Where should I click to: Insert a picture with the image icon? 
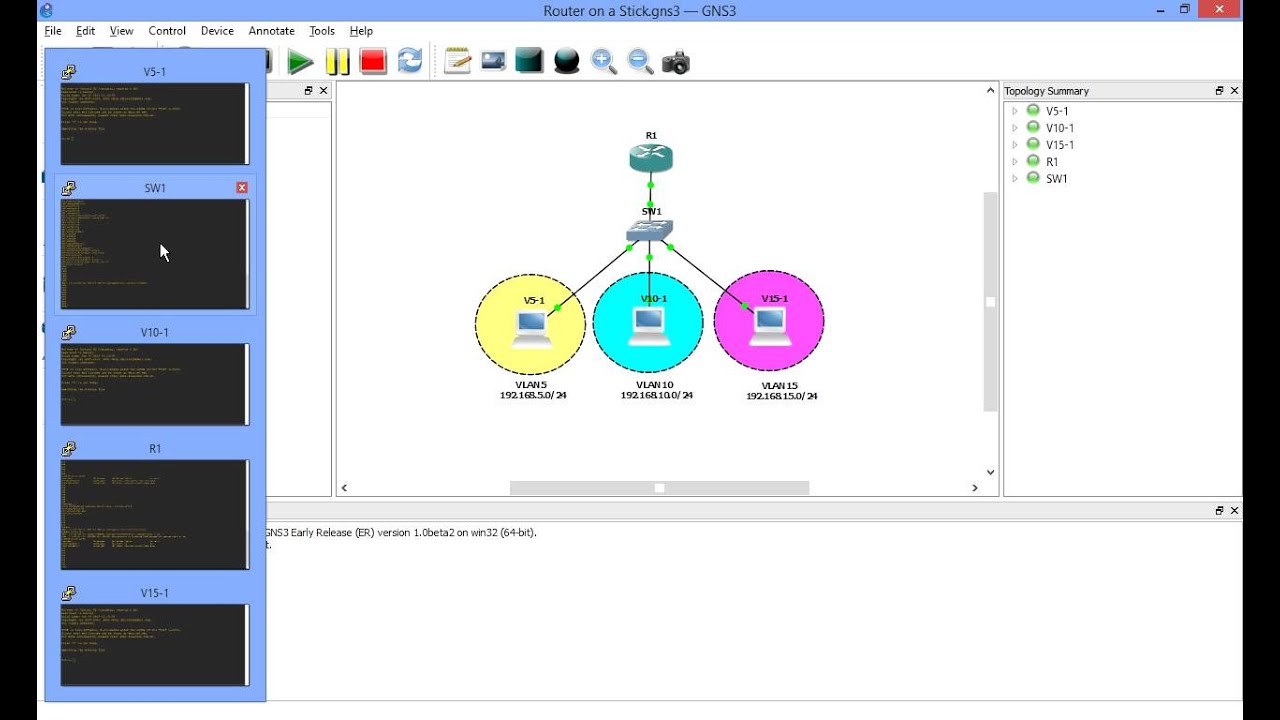493,61
